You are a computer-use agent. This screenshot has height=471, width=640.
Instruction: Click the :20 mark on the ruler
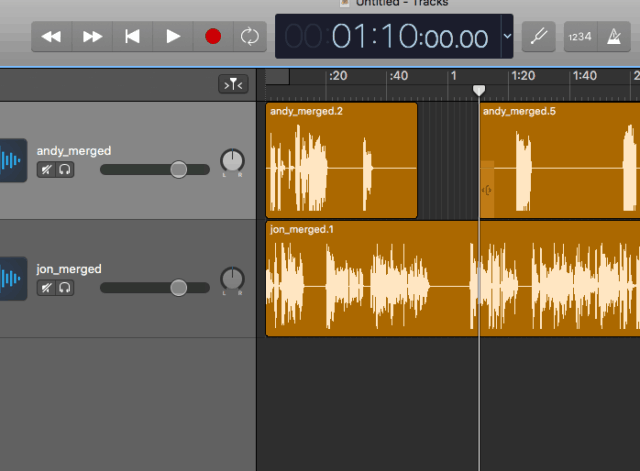coord(338,76)
